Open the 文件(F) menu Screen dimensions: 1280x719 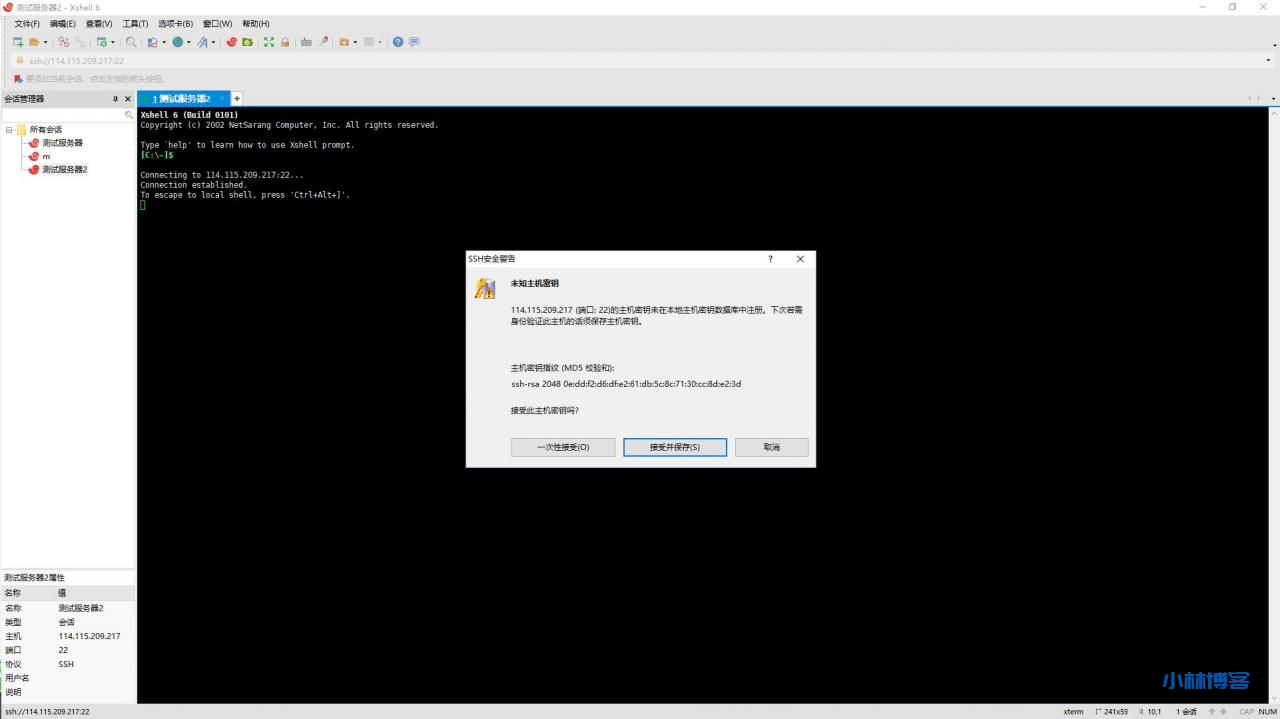point(27,24)
